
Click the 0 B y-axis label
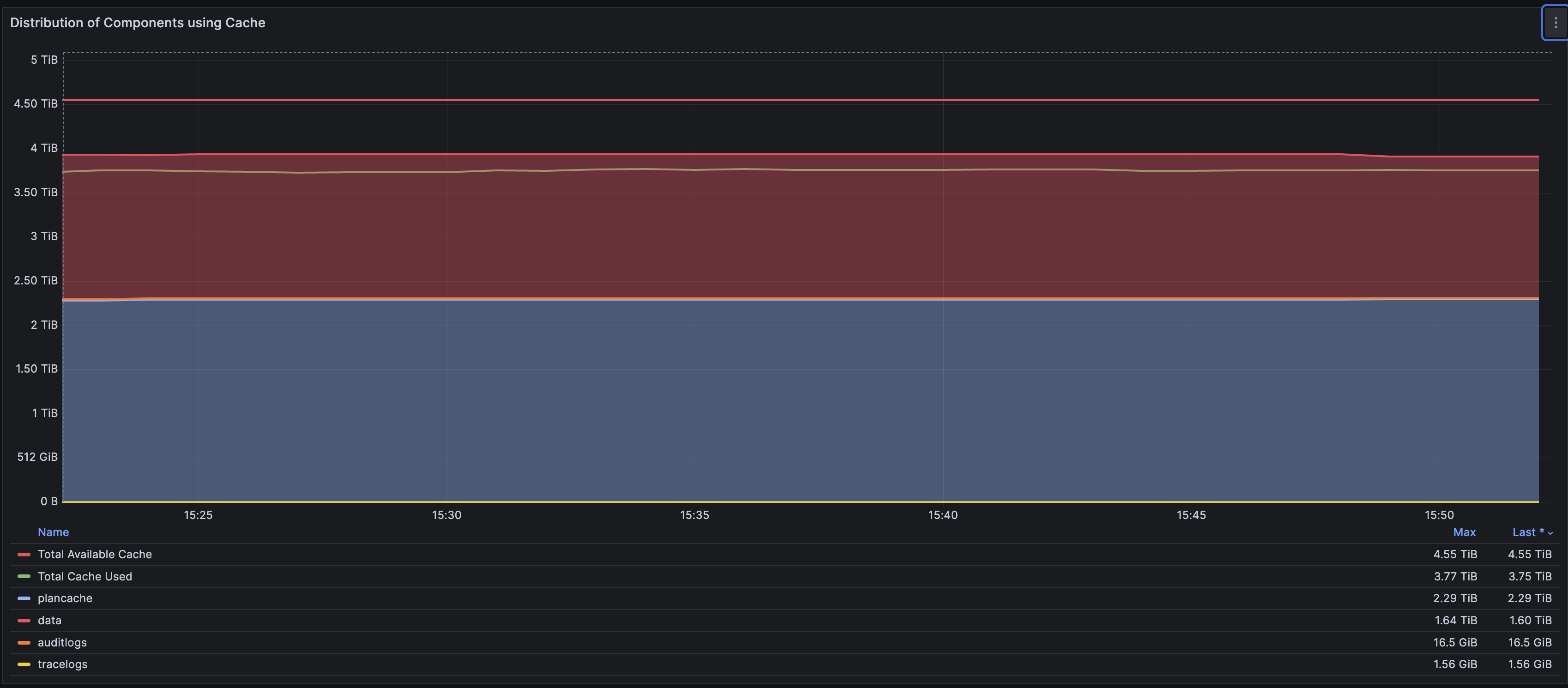tap(48, 501)
